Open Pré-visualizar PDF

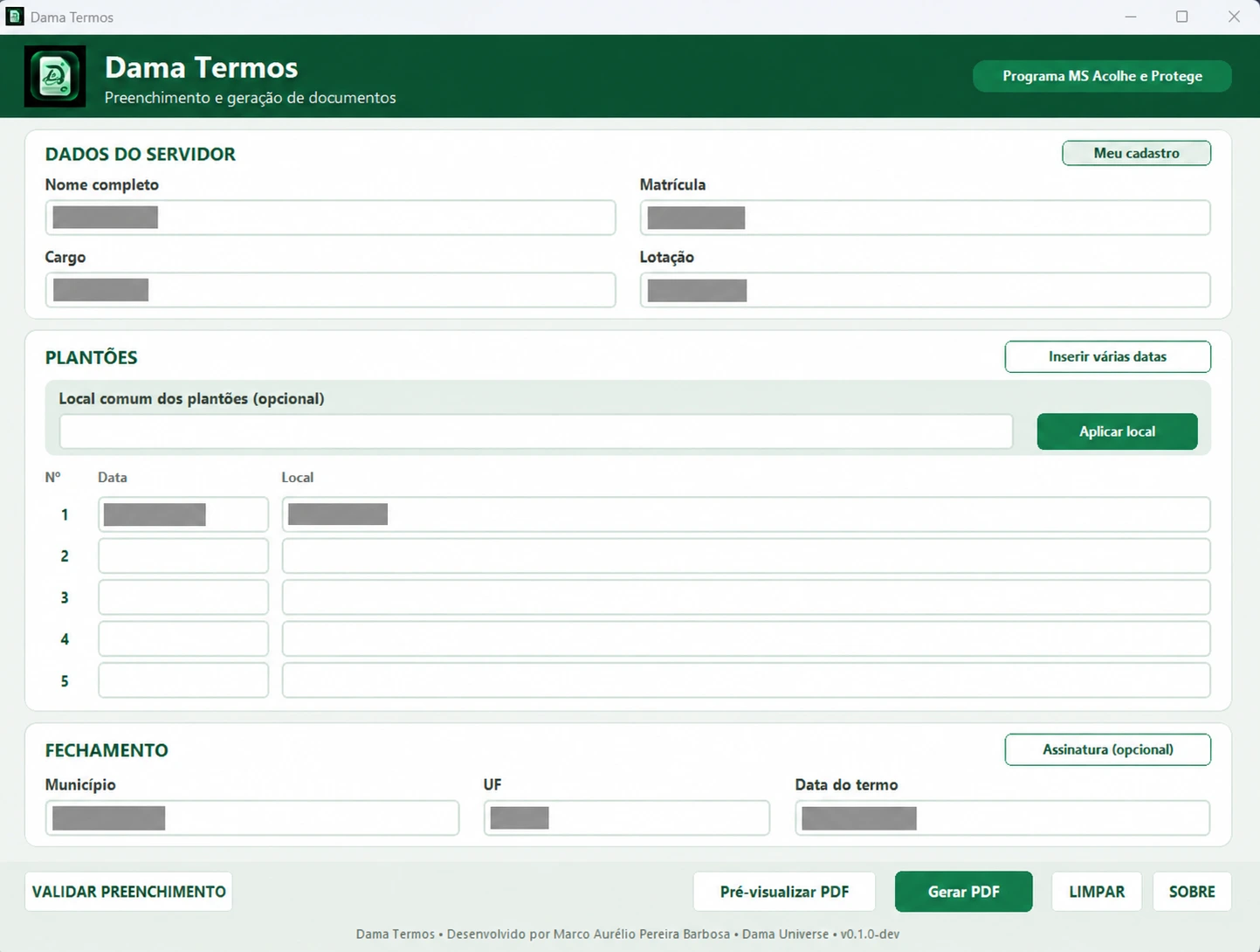[x=784, y=892]
